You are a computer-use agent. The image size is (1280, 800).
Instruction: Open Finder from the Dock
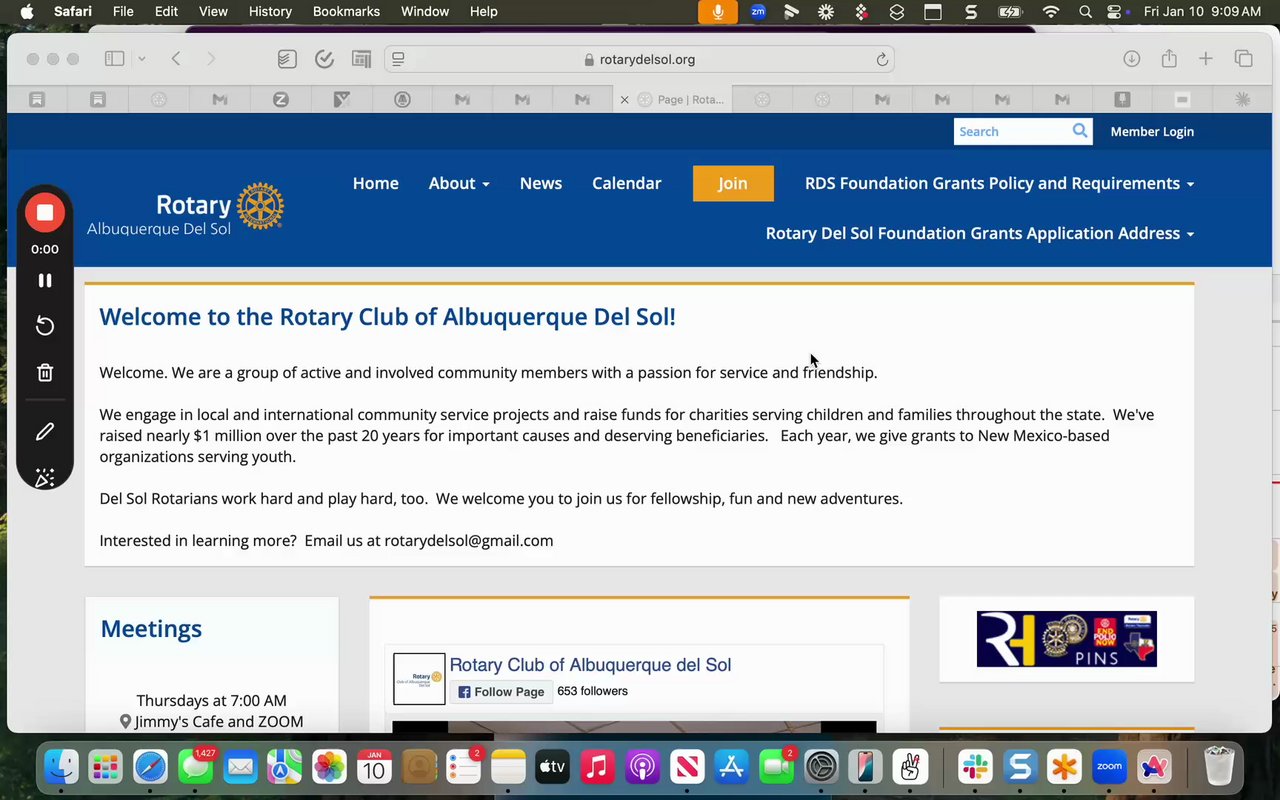click(x=62, y=767)
